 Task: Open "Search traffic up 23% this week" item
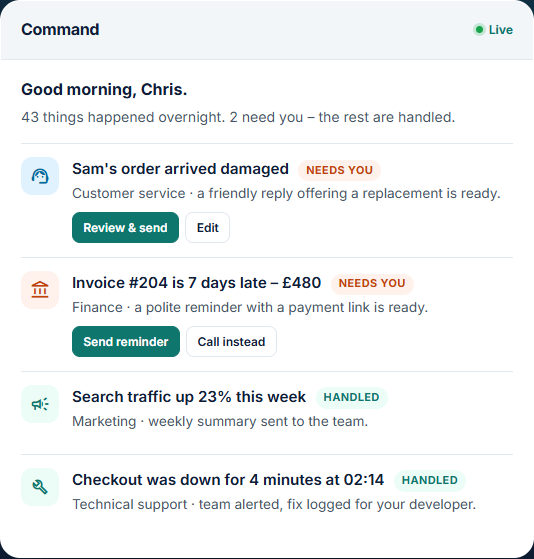[189, 397]
